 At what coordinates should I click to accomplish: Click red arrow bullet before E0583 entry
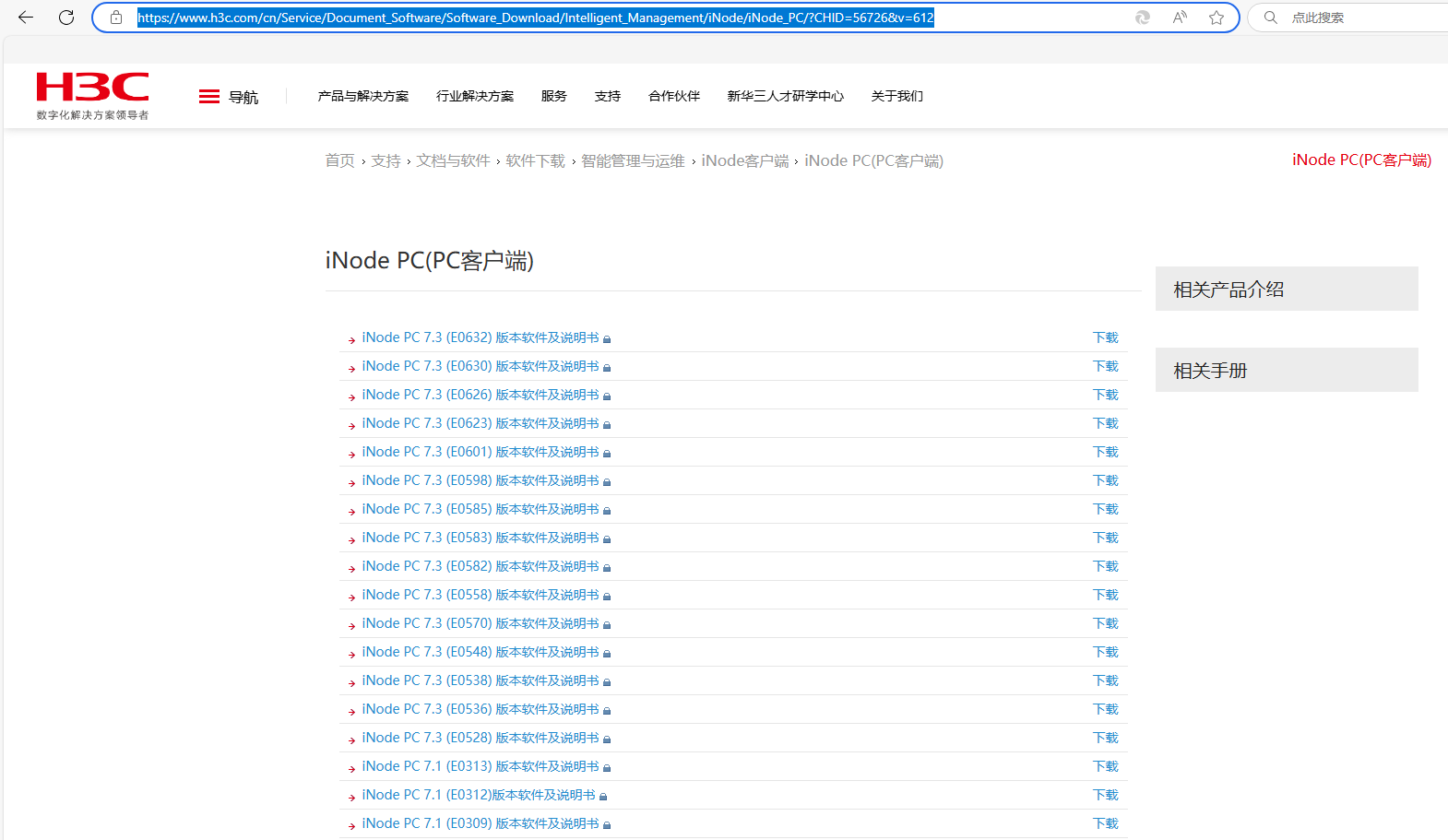tap(351, 540)
